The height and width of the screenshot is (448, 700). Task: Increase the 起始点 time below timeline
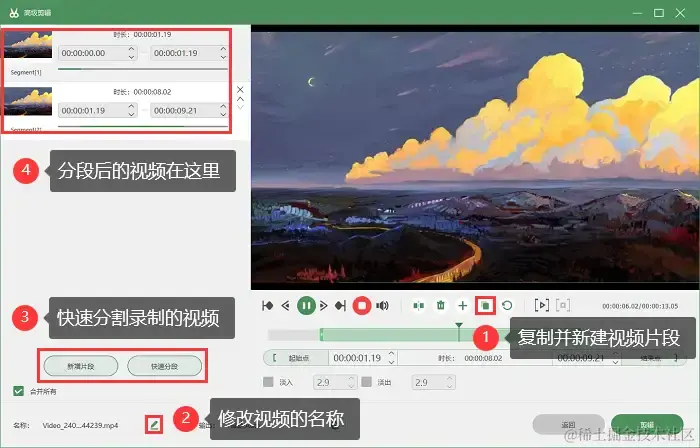pyautogui.click(x=392, y=354)
